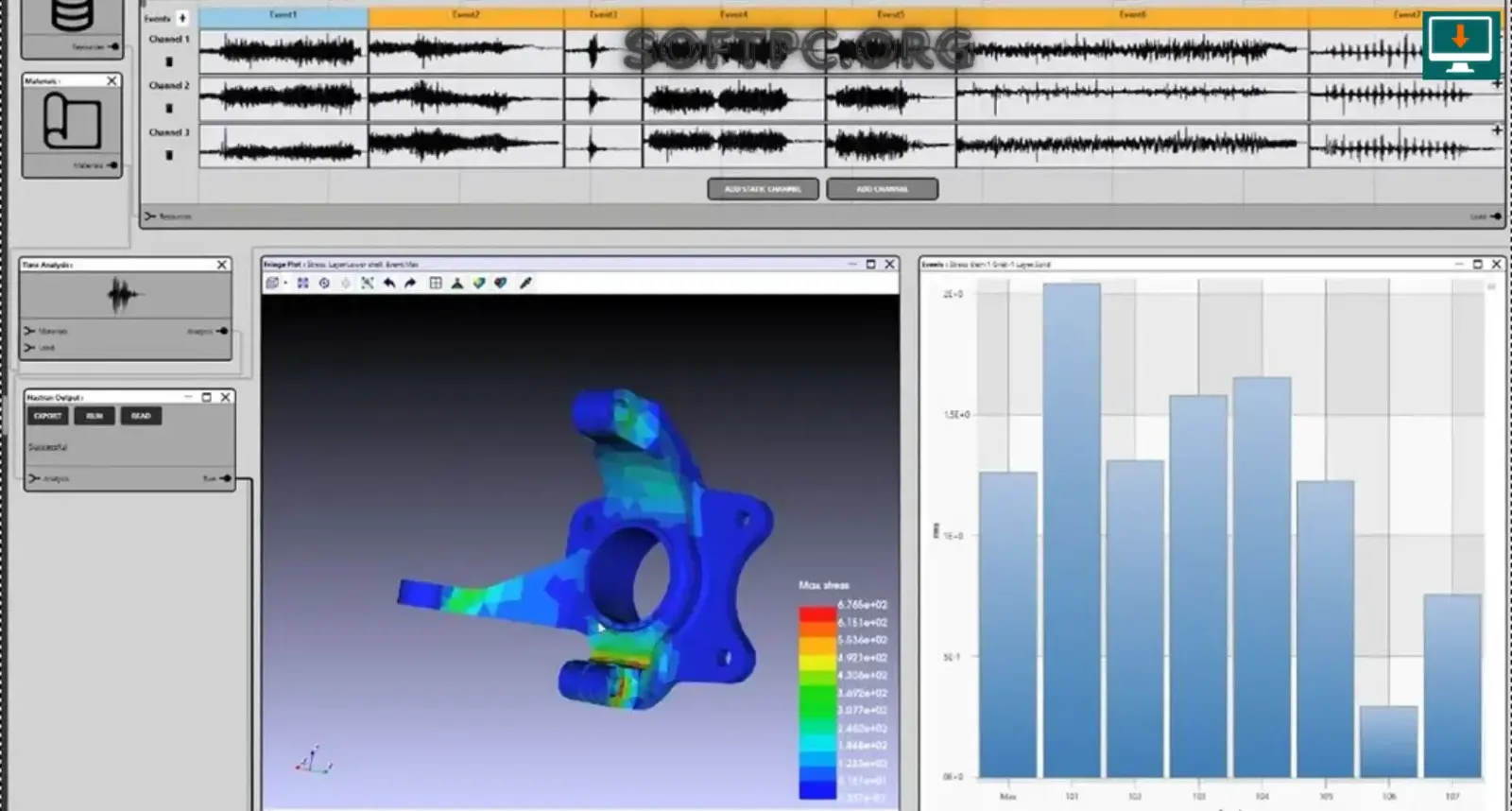Open the Materials scroll icon node
This screenshot has height=811, width=1512.
(x=72, y=121)
